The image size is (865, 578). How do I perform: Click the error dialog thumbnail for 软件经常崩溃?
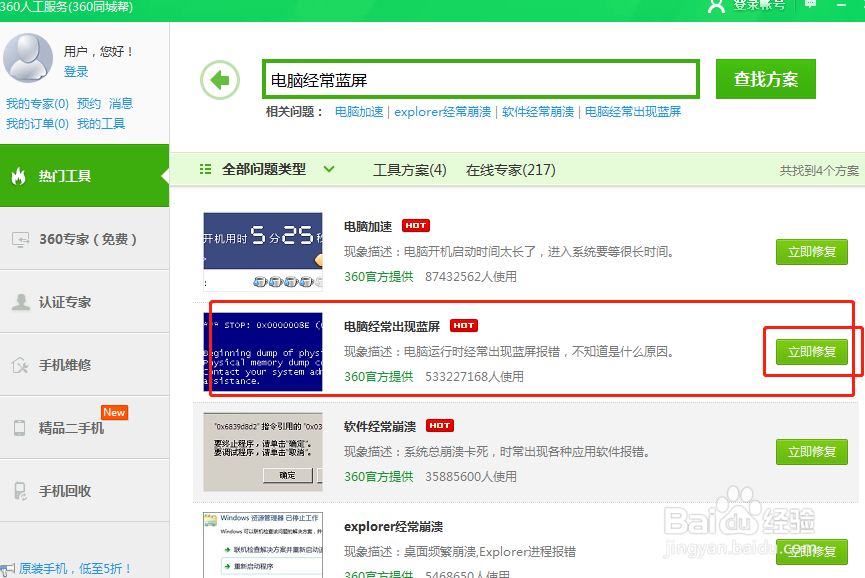point(263,452)
